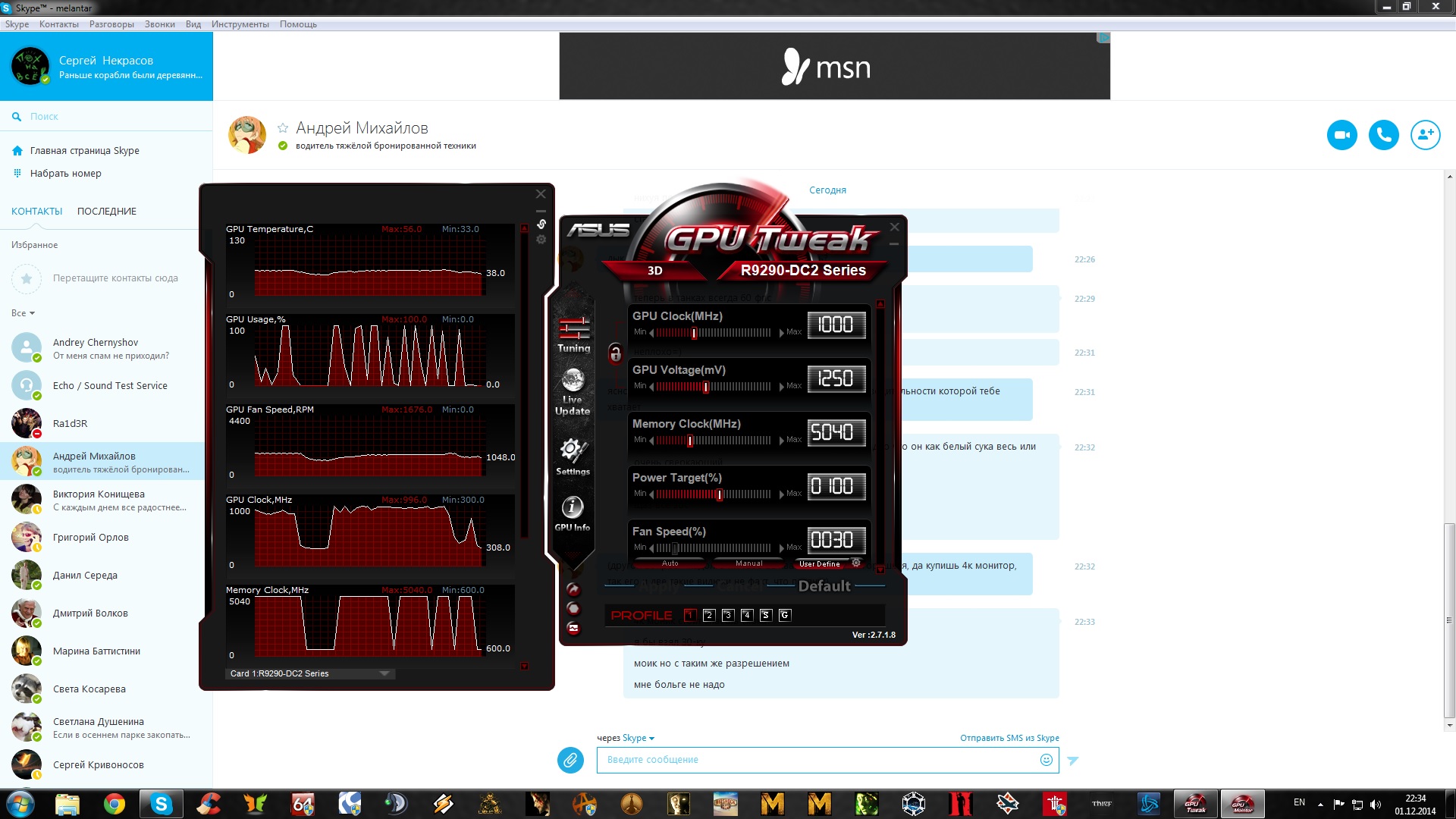Click the clock-voltage sync lock icon
The image size is (1456, 819).
point(615,353)
